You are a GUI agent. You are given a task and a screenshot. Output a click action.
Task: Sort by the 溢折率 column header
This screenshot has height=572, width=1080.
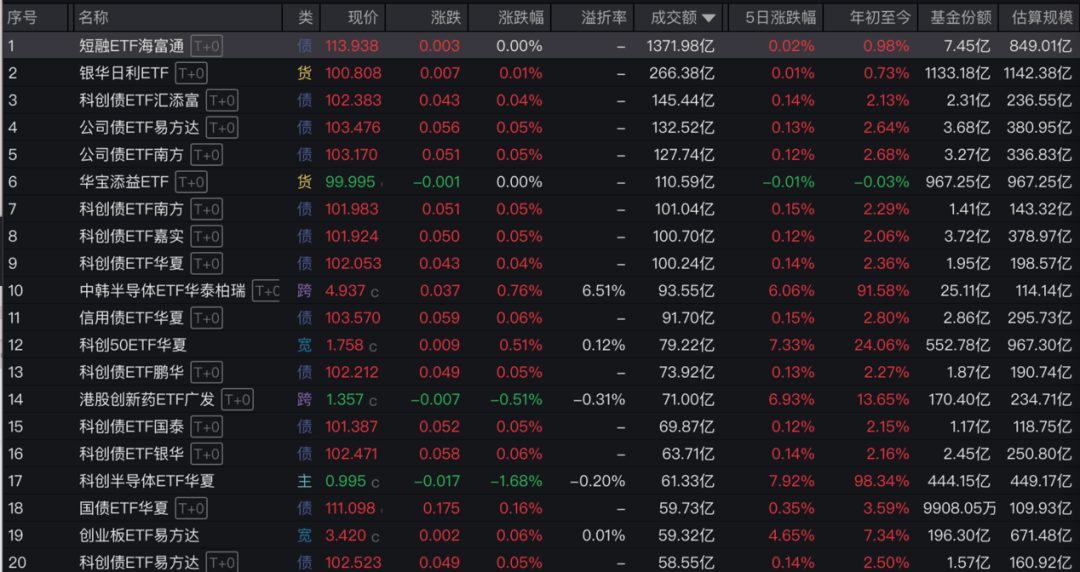pos(604,18)
